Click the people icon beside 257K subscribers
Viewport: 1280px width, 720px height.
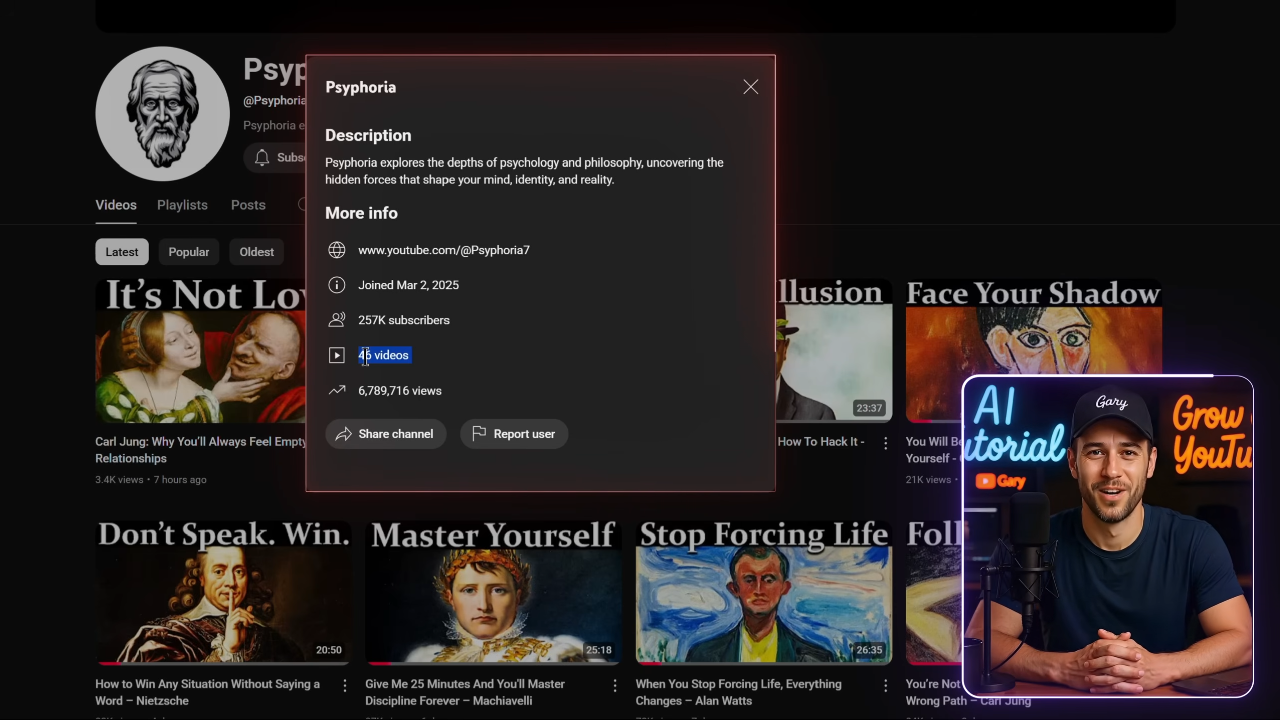coord(337,320)
